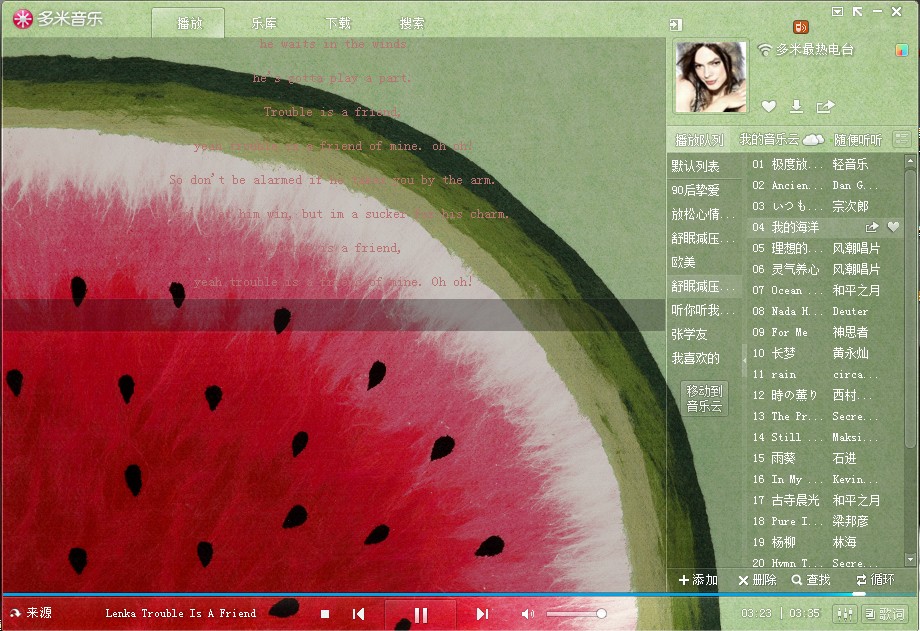Click the orange speaker notification icon
This screenshot has height=631, width=920.
[x=800, y=26]
